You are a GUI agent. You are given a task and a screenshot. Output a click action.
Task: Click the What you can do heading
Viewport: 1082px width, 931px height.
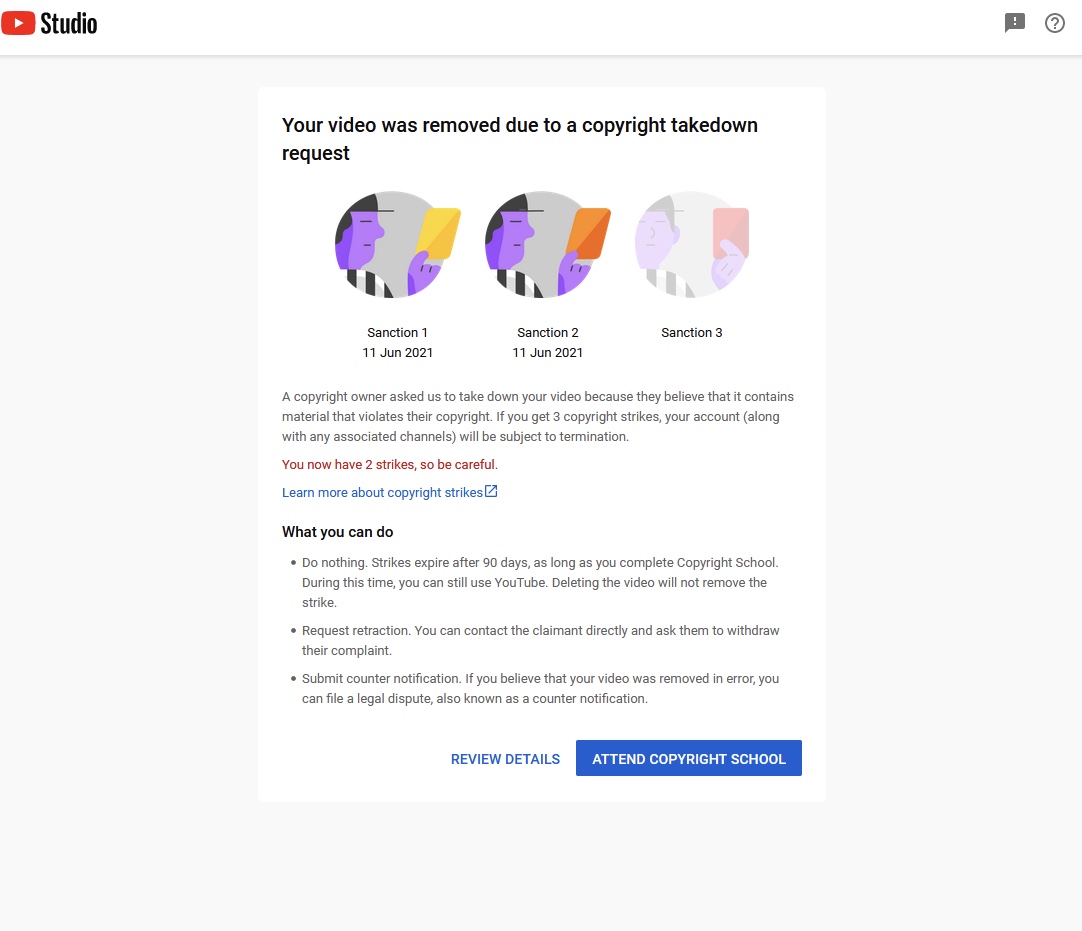coord(337,532)
